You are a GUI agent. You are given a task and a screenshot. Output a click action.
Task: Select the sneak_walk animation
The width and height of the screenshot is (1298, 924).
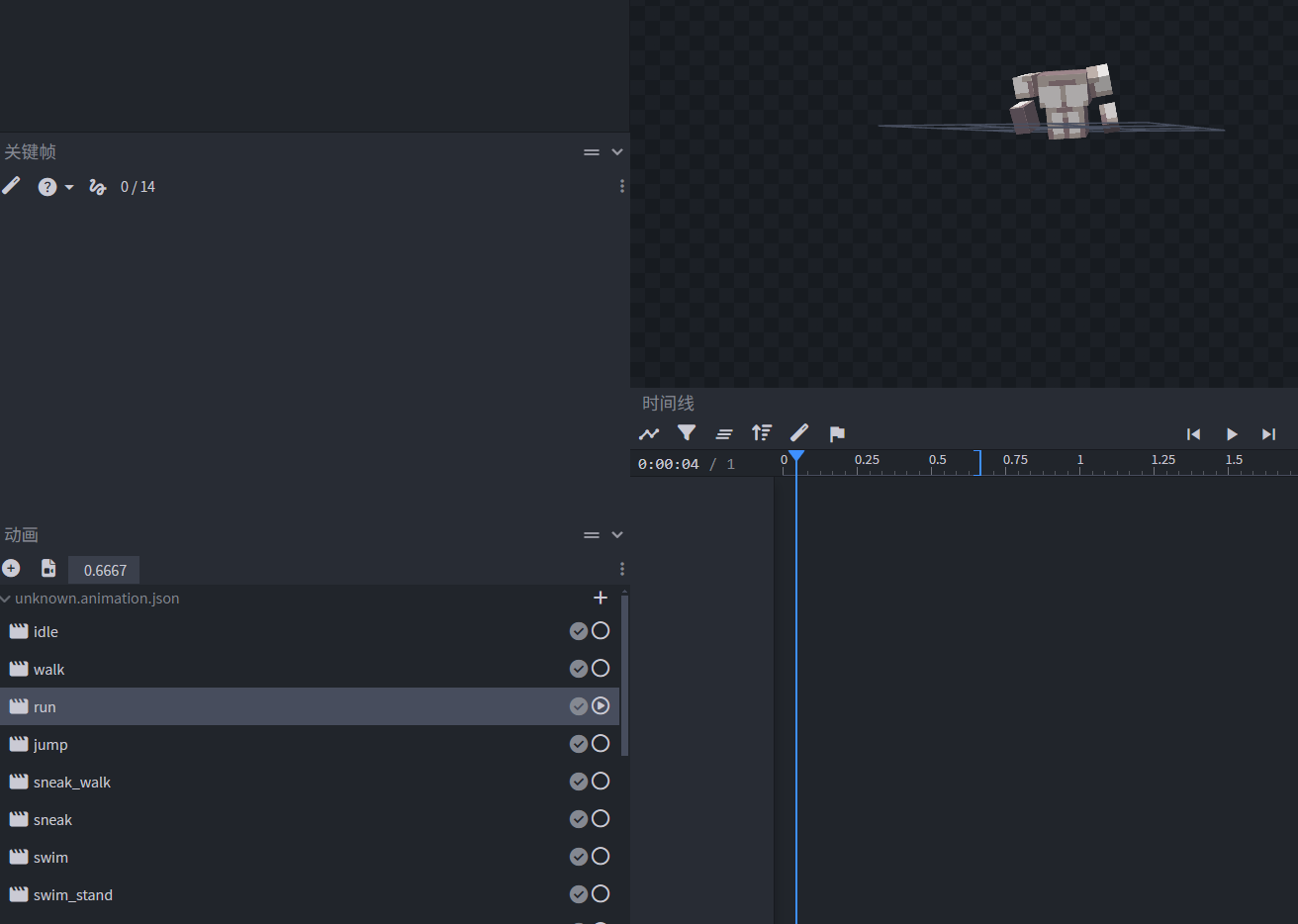coord(310,782)
